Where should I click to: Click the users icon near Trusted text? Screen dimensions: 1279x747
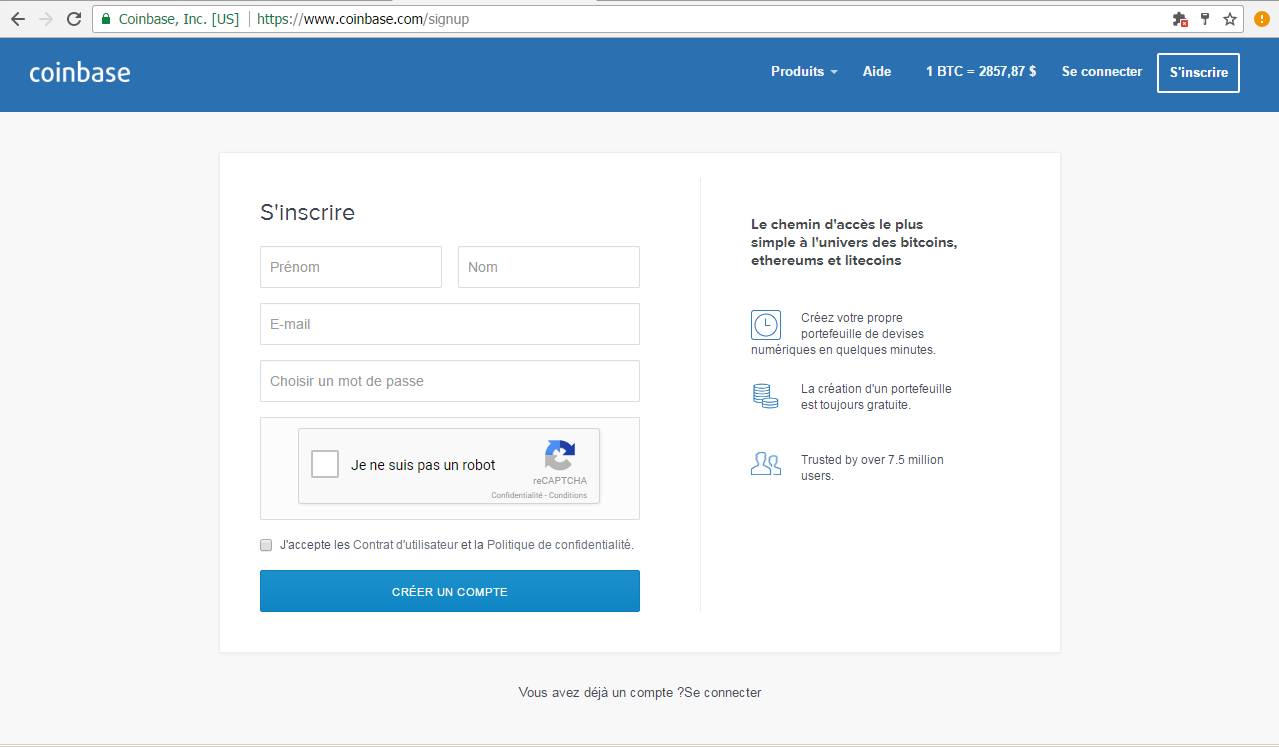pyautogui.click(x=766, y=463)
